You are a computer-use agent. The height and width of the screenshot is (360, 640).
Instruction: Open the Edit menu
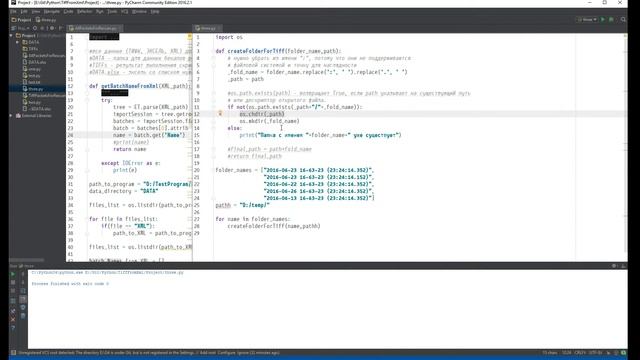[24, 11]
